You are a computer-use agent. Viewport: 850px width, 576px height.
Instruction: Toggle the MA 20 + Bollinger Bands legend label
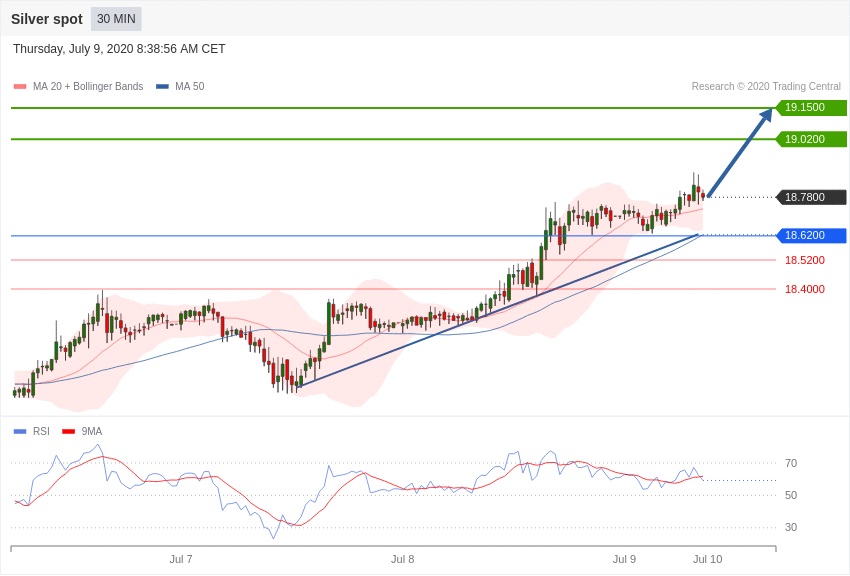88,87
